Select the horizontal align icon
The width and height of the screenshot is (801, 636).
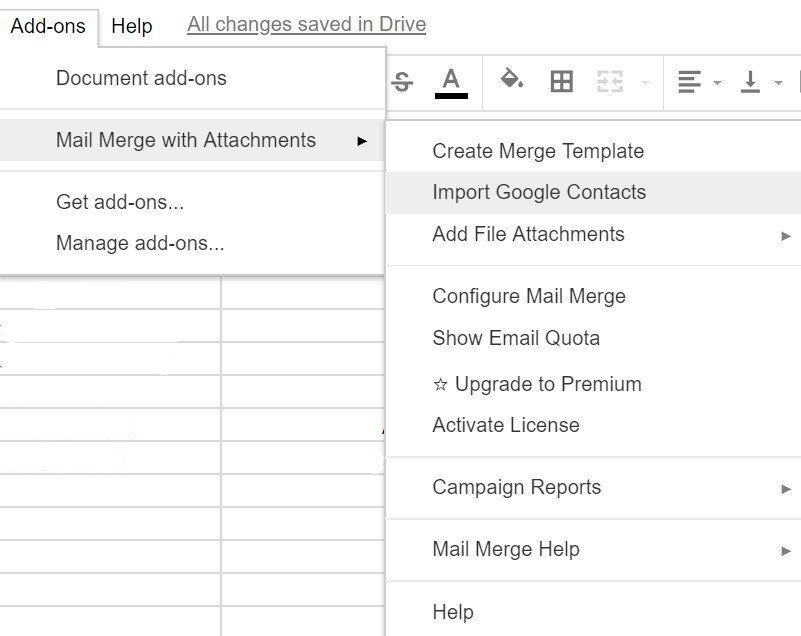click(x=687, y=82)
